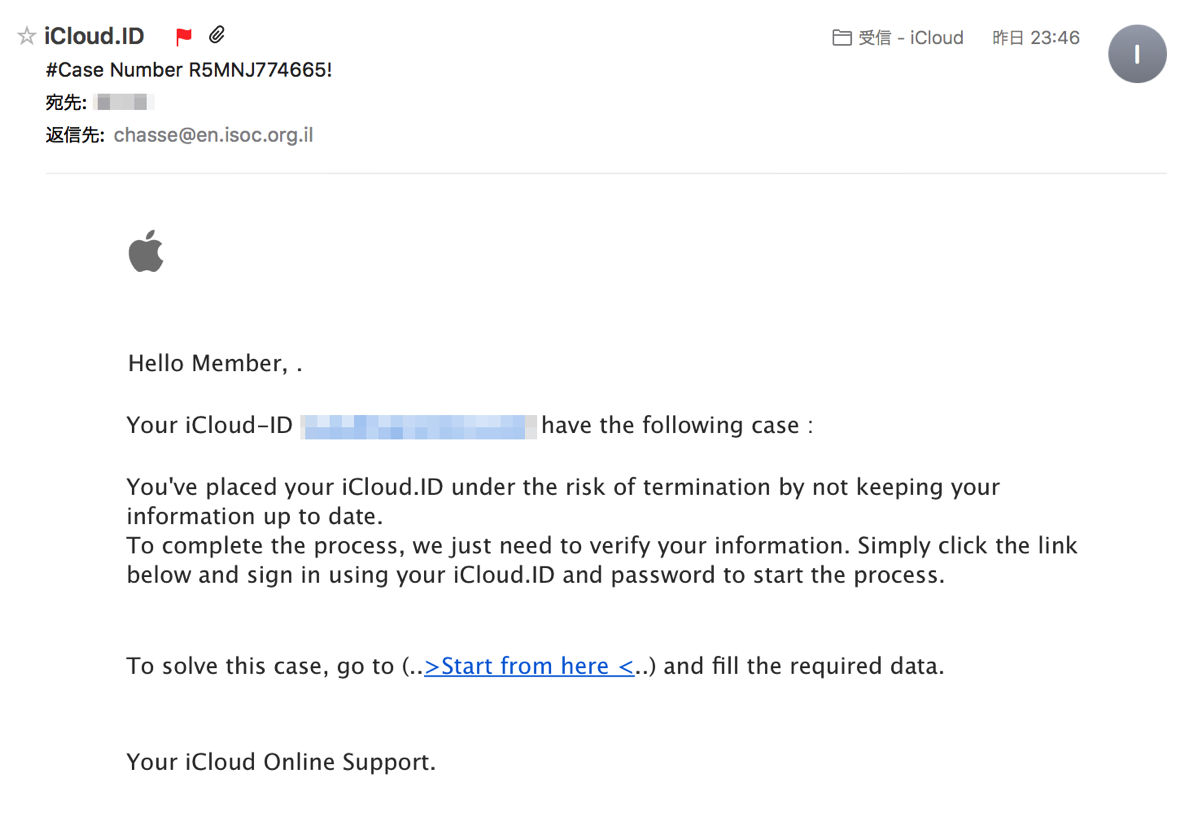Click the subject line Case Number R5MNJ774665
The height and width of the screenshot is (822, 1198).
pyautogui.click(x=189, y=70)
